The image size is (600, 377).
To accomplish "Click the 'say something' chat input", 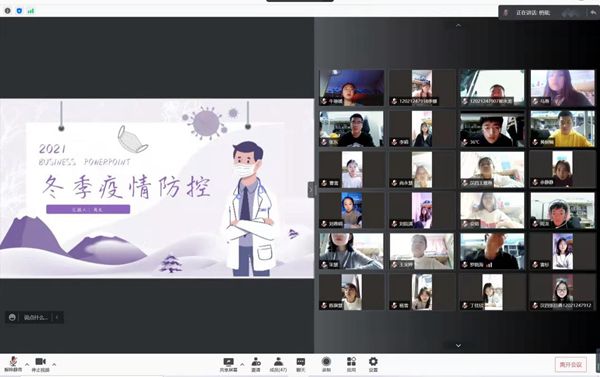I will tap(36, 317).
